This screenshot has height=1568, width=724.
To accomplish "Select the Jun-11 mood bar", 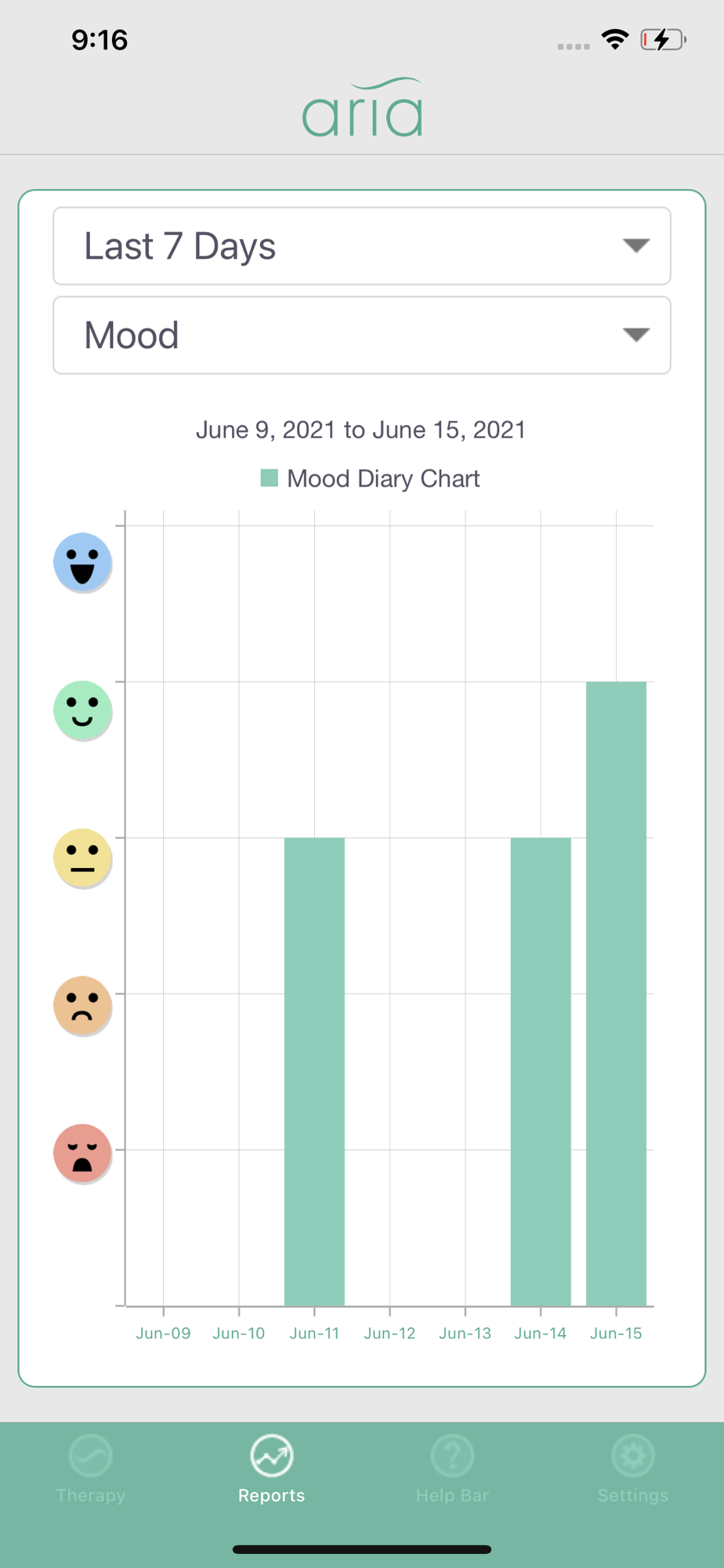I will pyautogui.click(x=314, y=1072).
